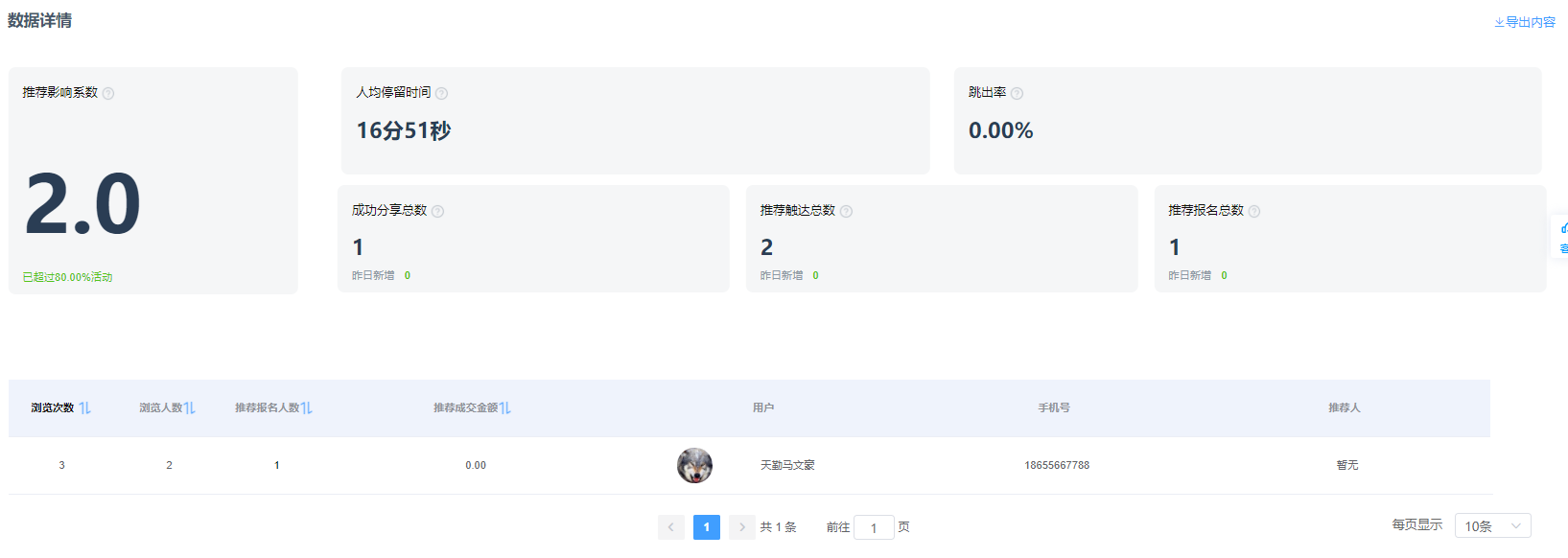
Task: Open the 10条 per-page dropdown
Action: 1492,525
